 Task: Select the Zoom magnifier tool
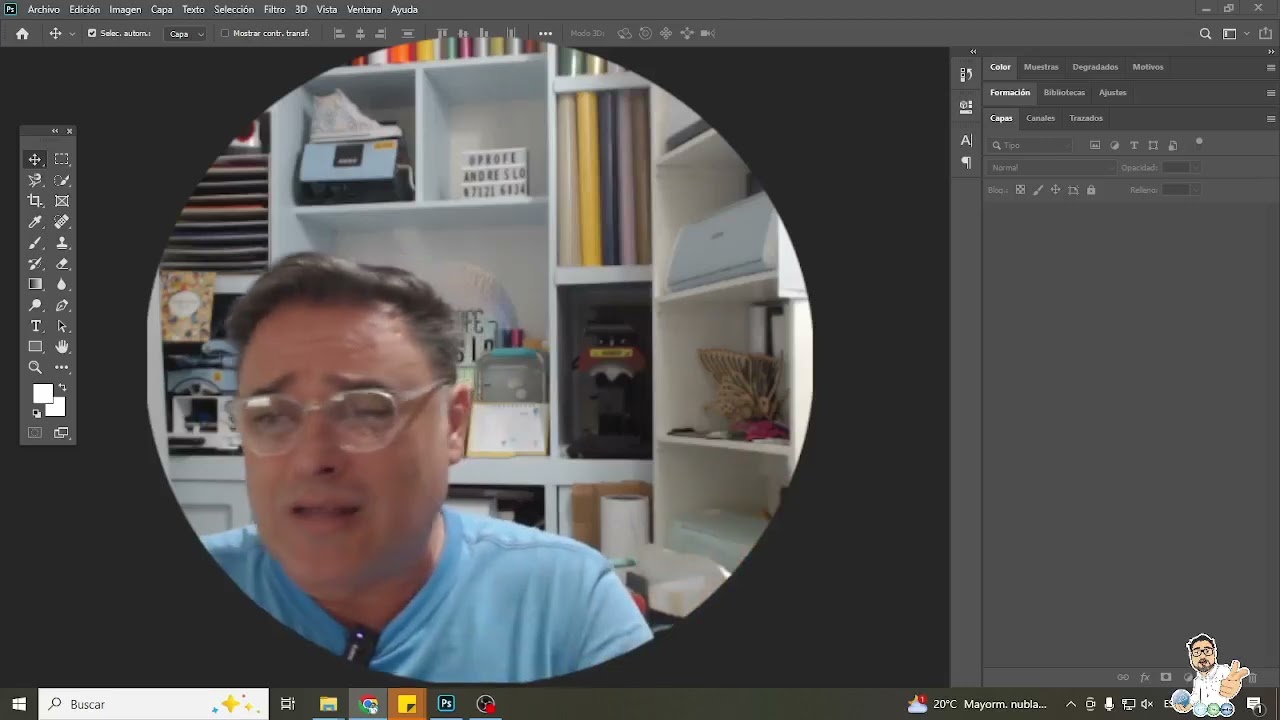35,368
